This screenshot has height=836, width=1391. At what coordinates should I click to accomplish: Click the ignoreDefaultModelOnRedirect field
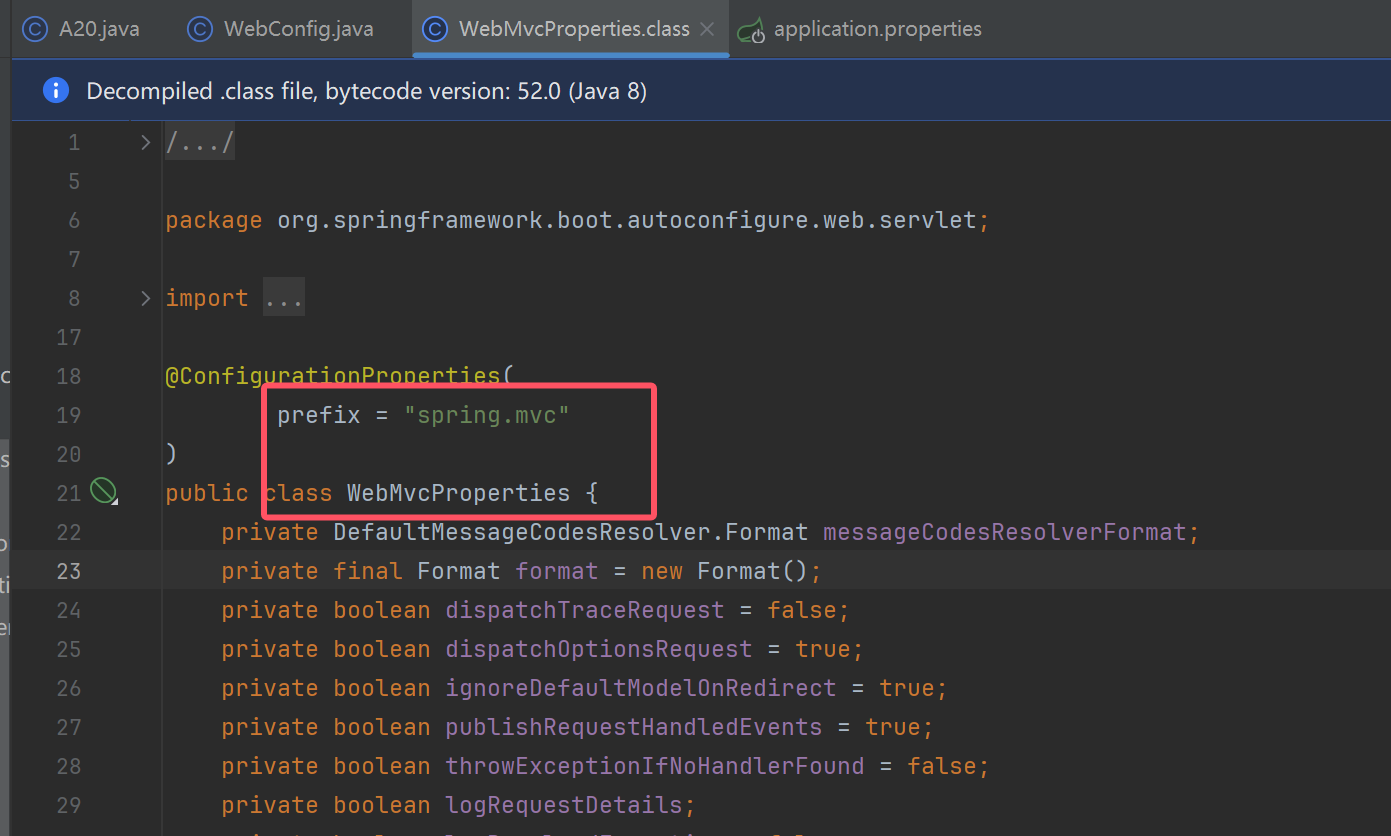pyautogui.click(x=640, y=688)
